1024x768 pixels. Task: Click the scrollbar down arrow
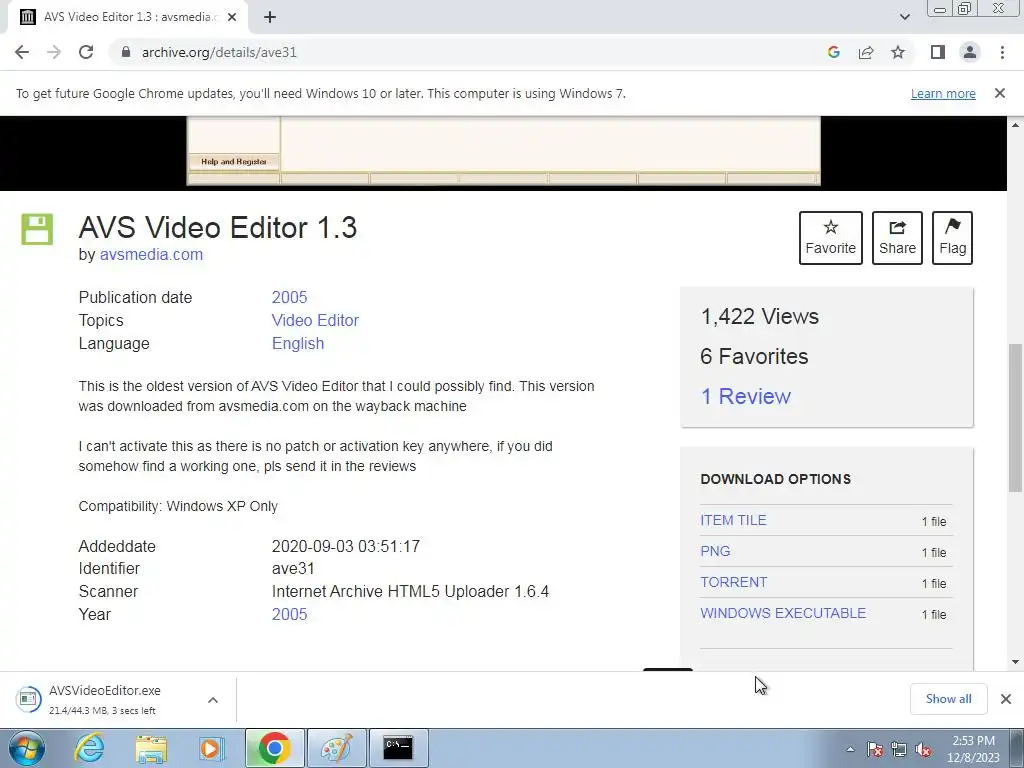[1016, 662]
